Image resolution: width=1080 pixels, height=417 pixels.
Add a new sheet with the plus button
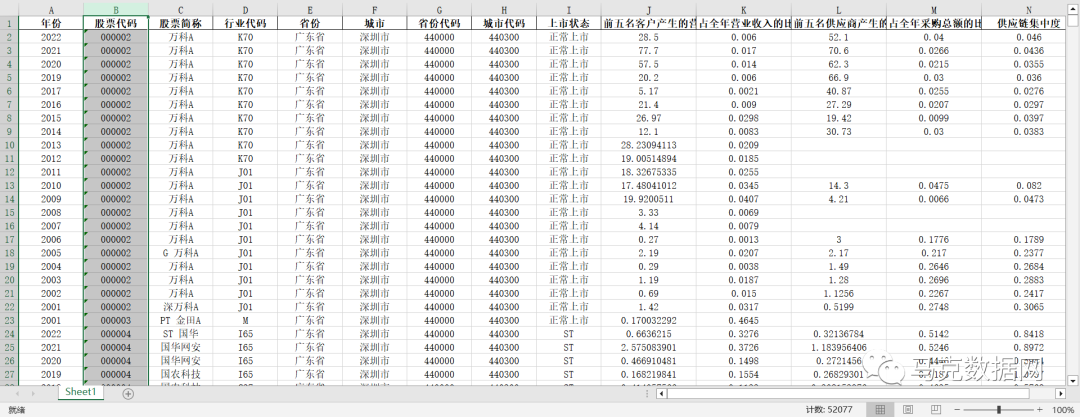128,394
